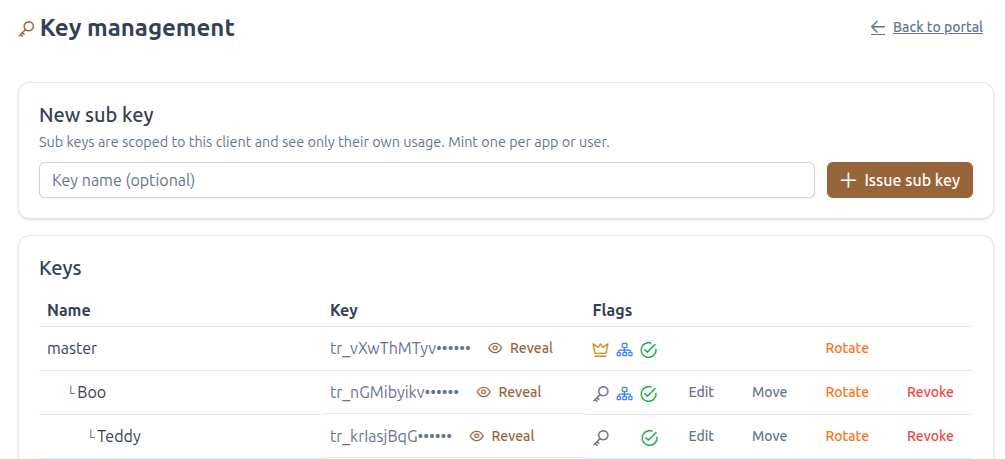Rotate the Boo sub key
This screenshot has height=459, width=1005.
(847, 392)
